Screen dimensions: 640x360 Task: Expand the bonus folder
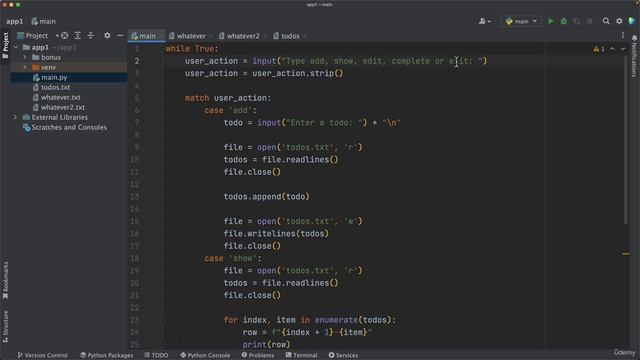click(25, 58)
